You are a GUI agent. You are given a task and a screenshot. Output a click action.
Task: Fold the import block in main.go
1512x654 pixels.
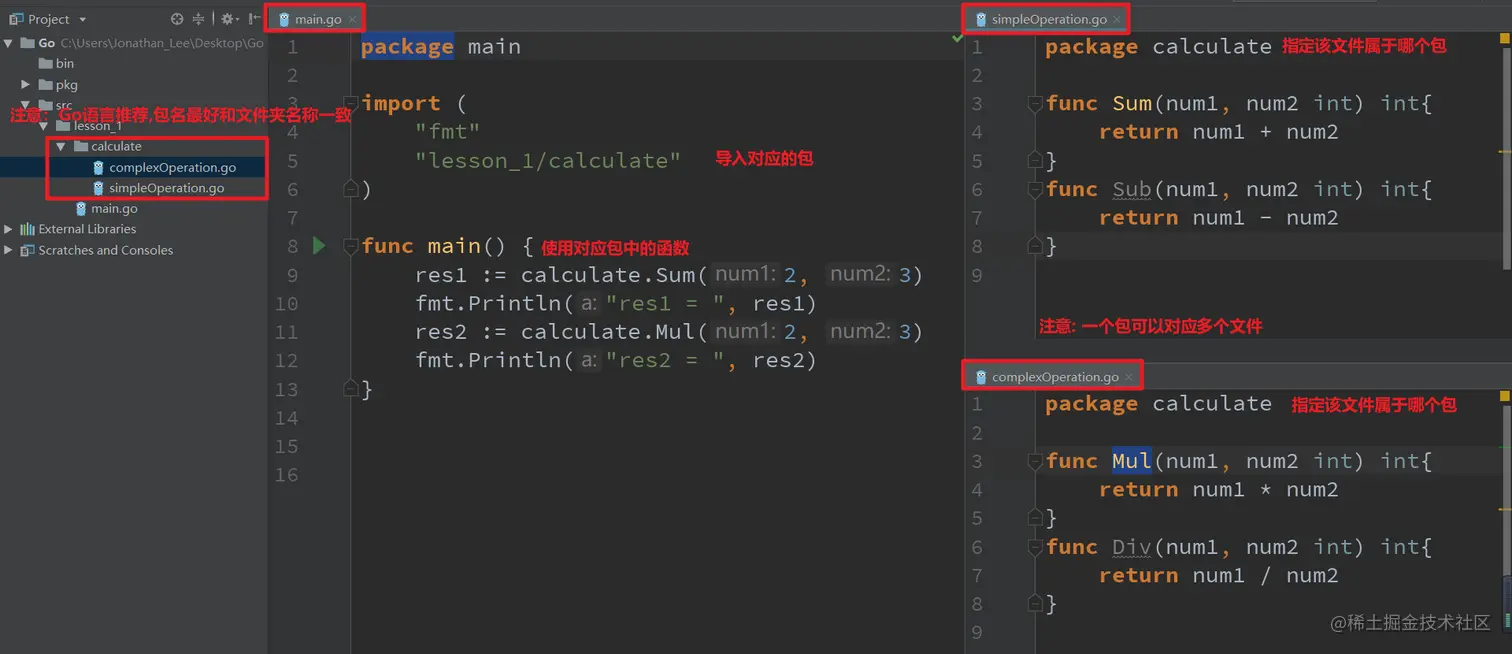[351, 103]
